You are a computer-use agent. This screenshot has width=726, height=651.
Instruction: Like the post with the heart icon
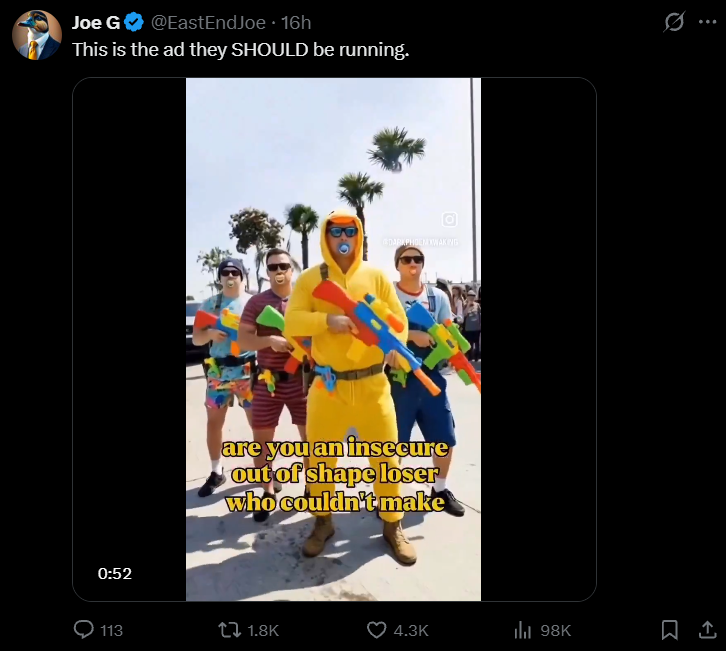click(376, 630)
